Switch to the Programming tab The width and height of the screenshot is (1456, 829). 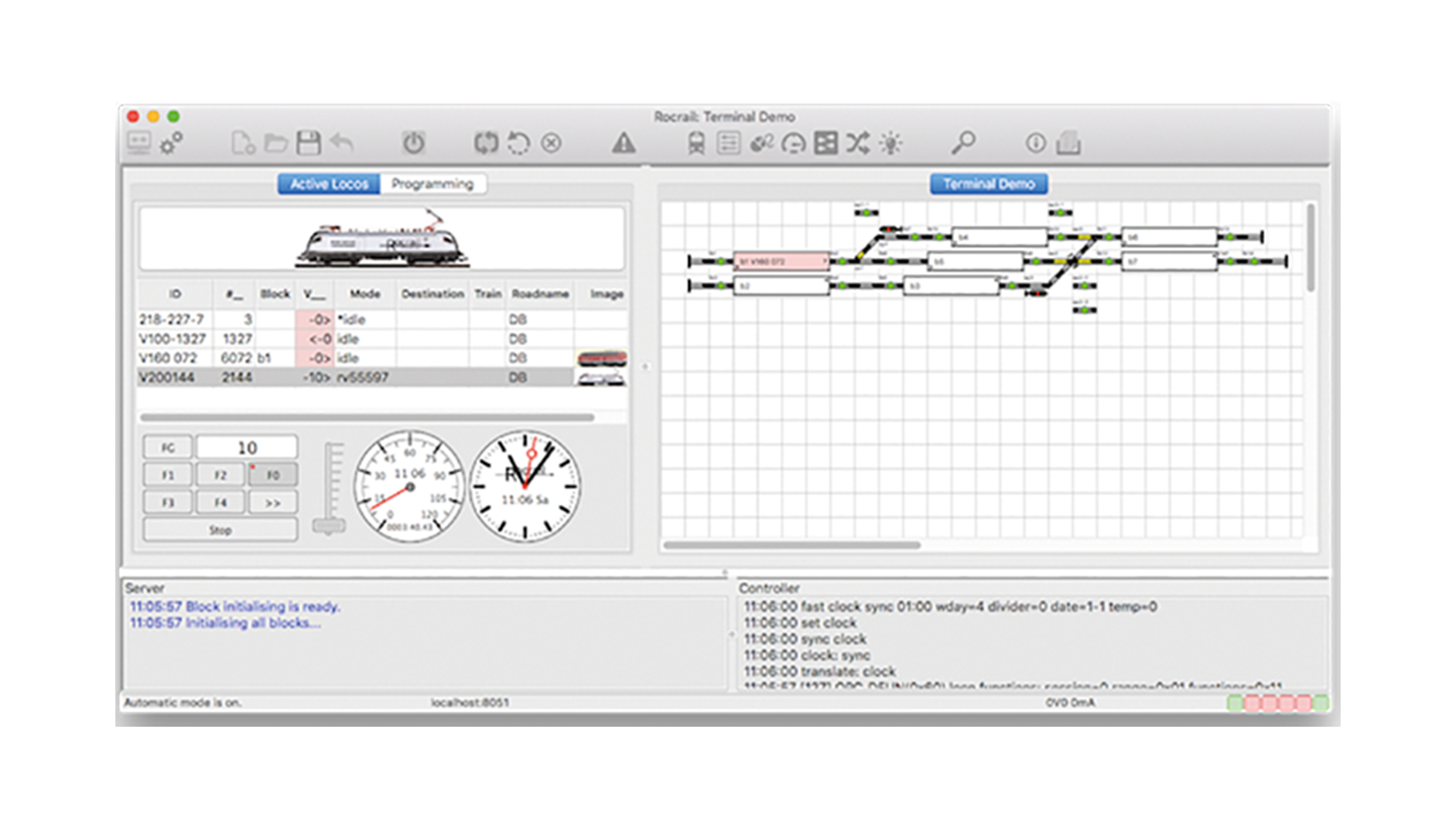point(432,183)
